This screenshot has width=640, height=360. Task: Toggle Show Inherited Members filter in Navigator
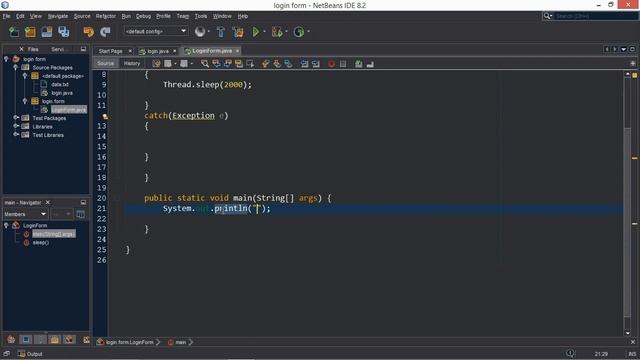point(11,339)
